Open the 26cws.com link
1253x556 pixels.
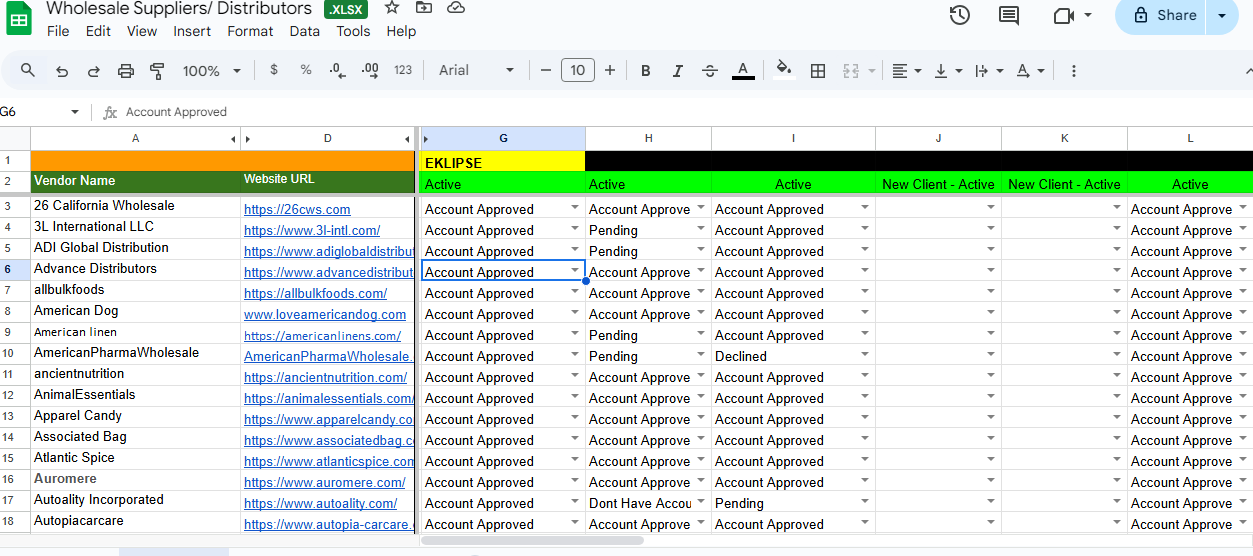pos(297,209)
